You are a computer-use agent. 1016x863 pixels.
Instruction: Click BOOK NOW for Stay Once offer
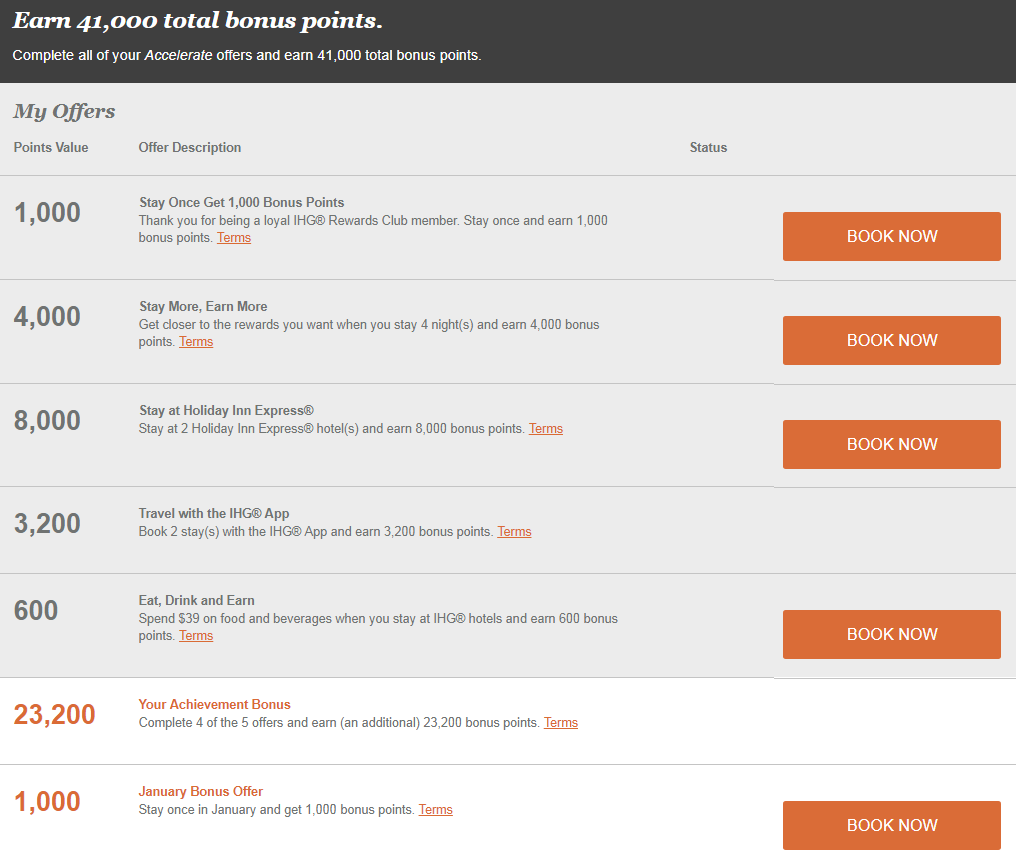pos(892,236)
